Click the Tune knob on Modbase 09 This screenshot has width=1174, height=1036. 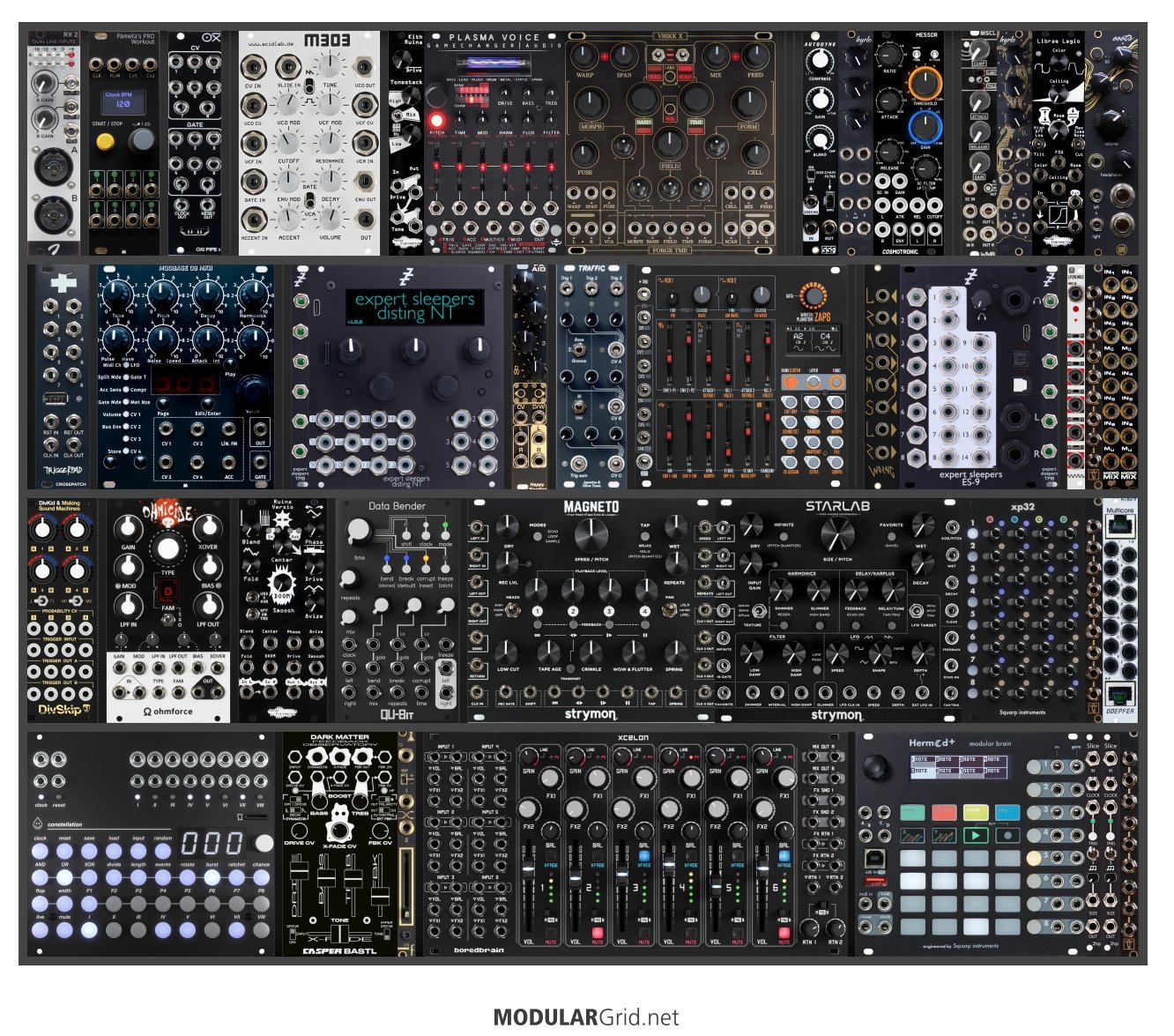point(118,295)
